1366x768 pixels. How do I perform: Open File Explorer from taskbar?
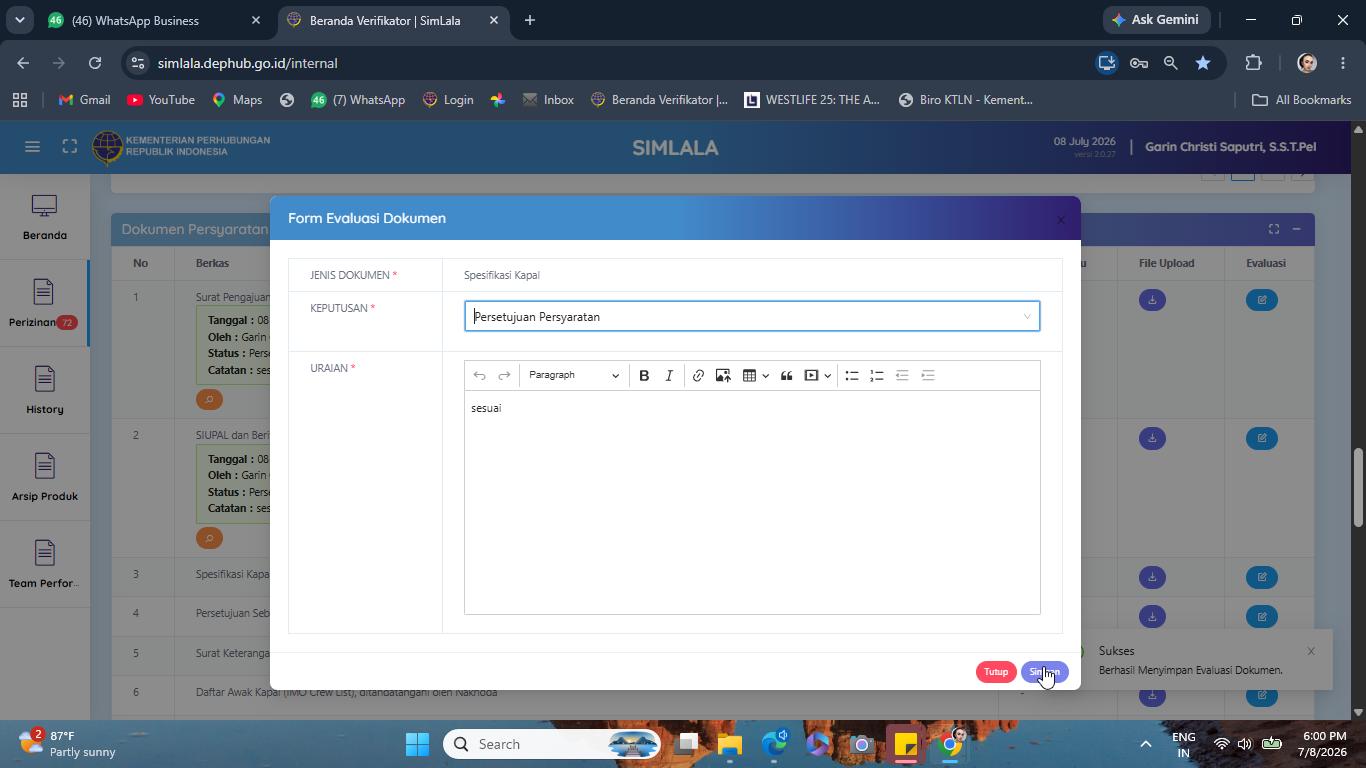tap(730, 744)
